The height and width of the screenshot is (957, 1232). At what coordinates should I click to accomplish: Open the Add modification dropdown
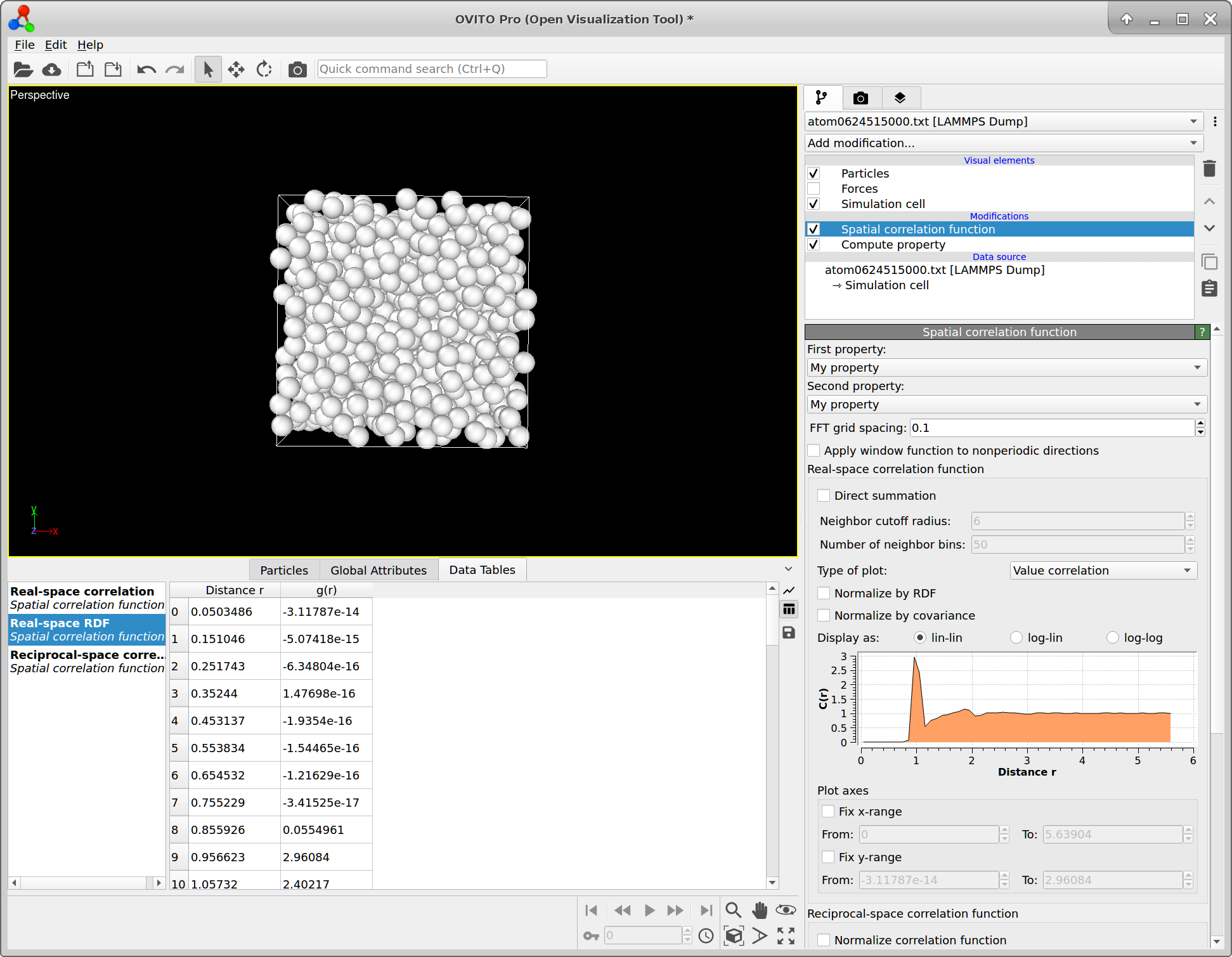pos(1004,143)
